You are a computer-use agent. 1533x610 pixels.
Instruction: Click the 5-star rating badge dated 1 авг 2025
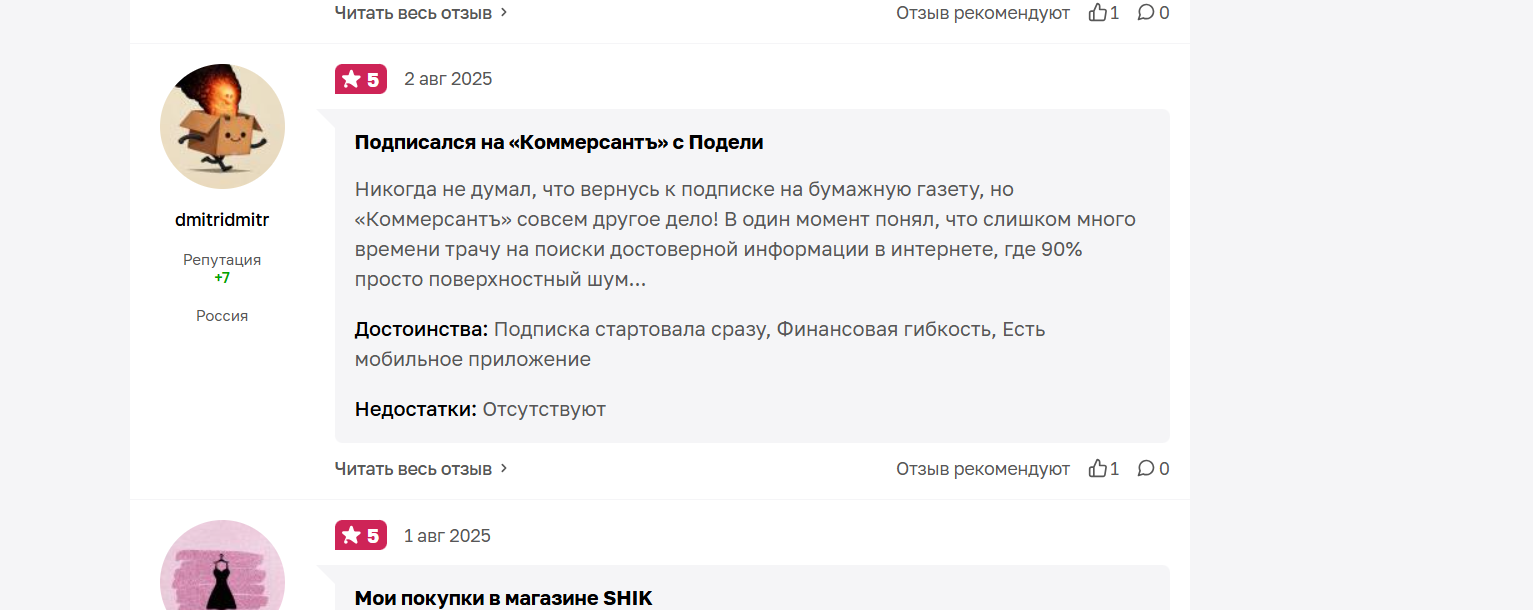(x=361, y=536)
